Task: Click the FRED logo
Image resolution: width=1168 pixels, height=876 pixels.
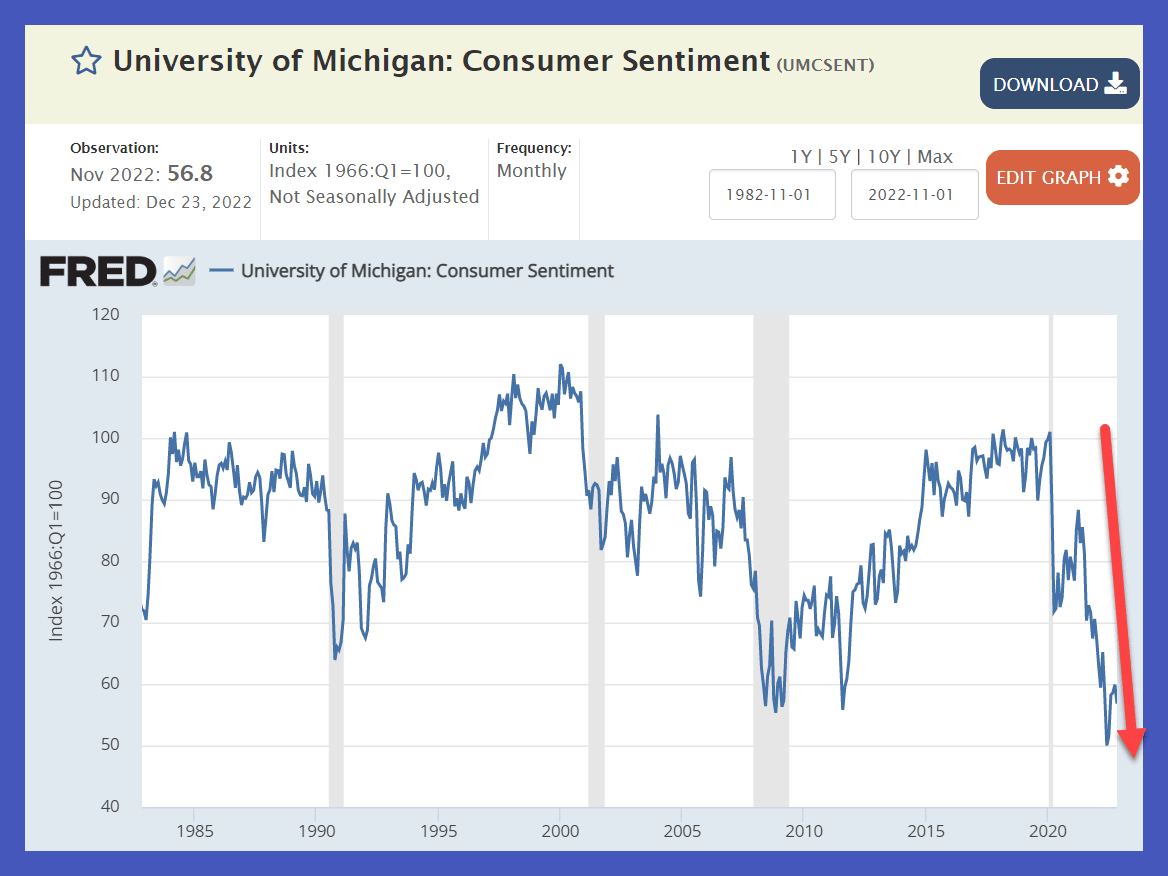Action: point(98,271)
